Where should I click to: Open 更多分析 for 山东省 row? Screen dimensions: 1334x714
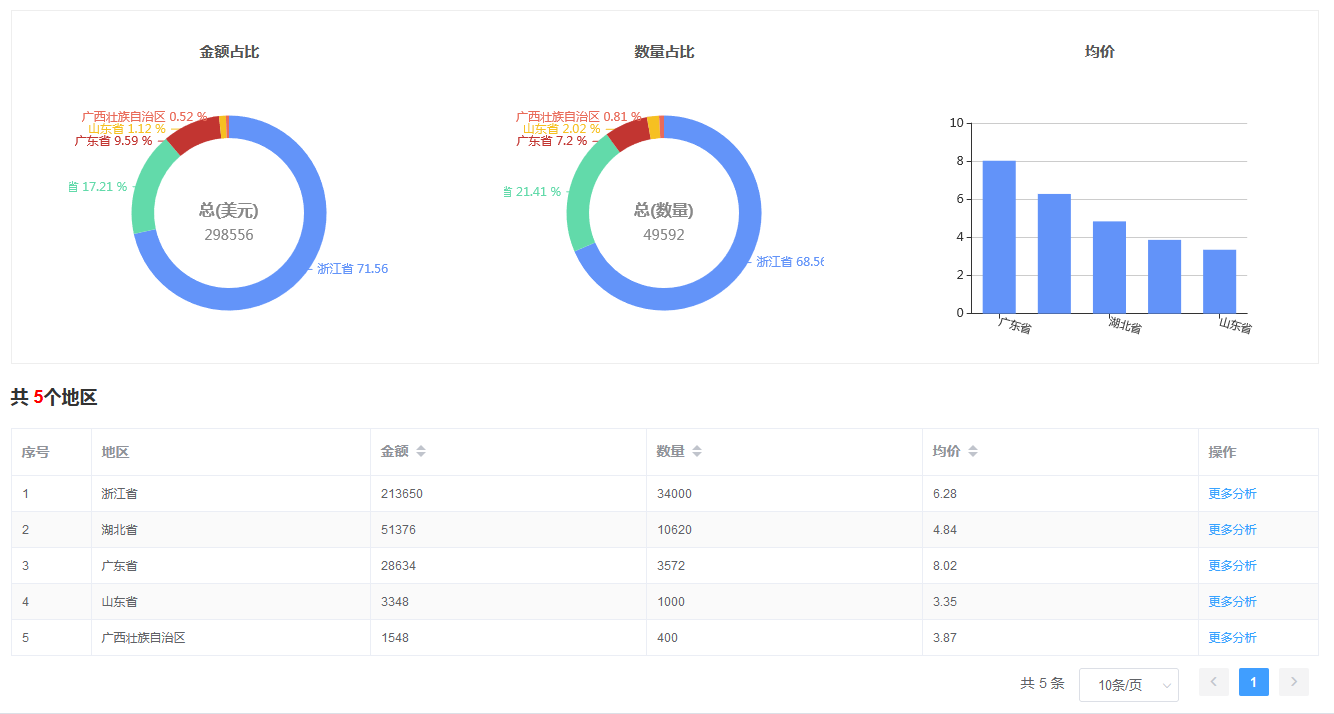pos(1232,602)
